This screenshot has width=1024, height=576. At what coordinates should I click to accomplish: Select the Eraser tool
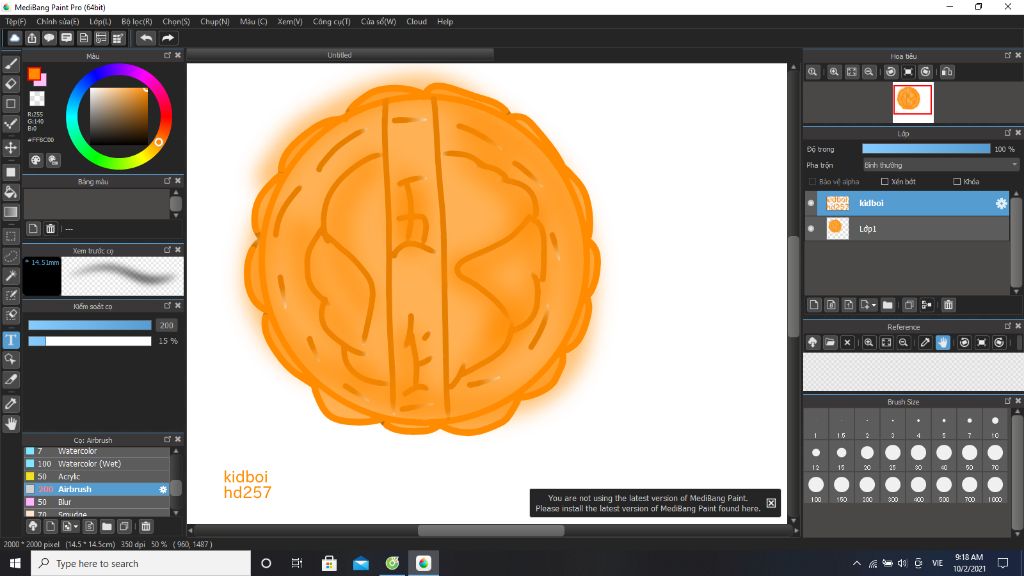pyautogui.click(x=11, y=84)
